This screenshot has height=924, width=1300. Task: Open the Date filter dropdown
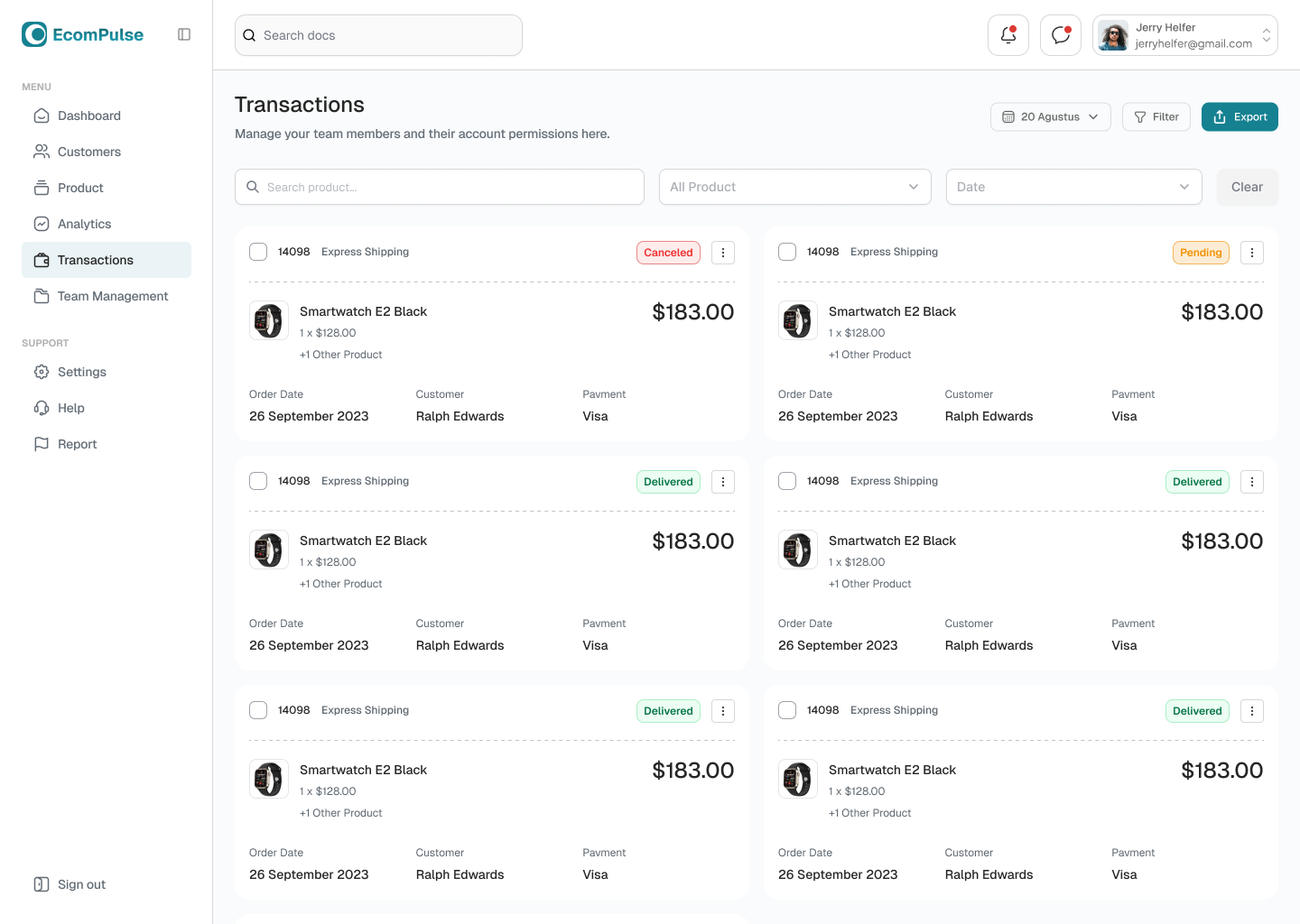(x=1073, y=187)
